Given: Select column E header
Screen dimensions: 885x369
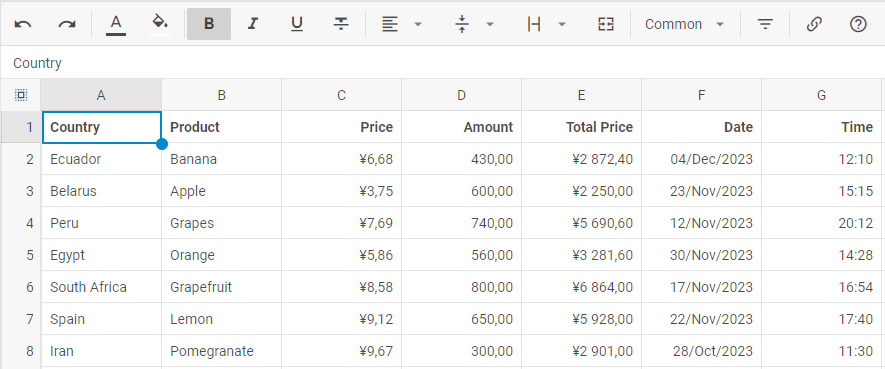Looking at the screenshot, I should 581,95.
